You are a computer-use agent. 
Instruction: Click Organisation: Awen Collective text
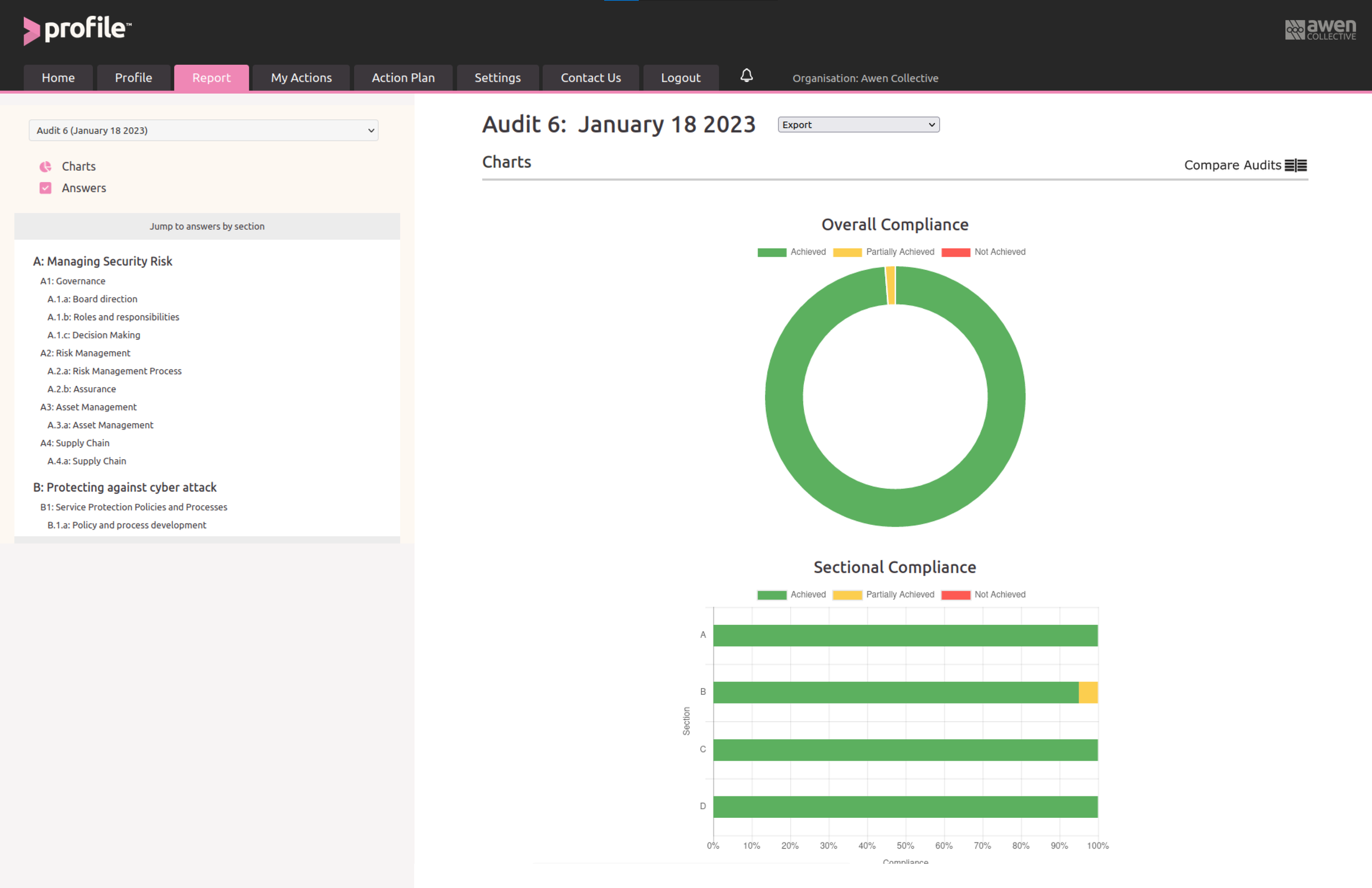click(865, 78)
